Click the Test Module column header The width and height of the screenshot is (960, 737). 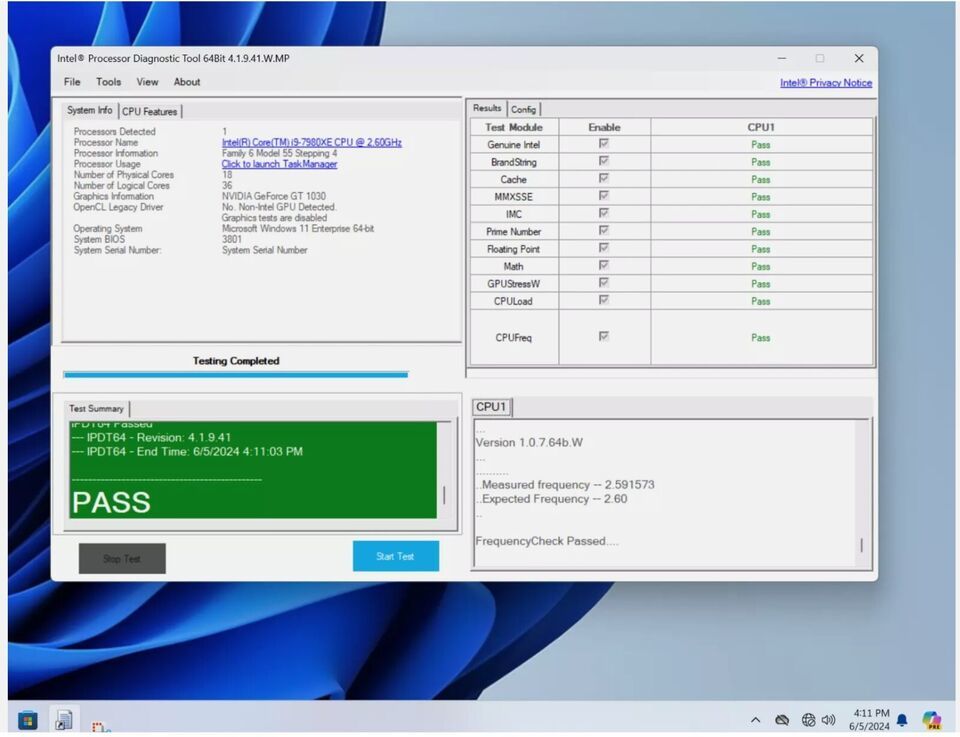coord(514,127)
